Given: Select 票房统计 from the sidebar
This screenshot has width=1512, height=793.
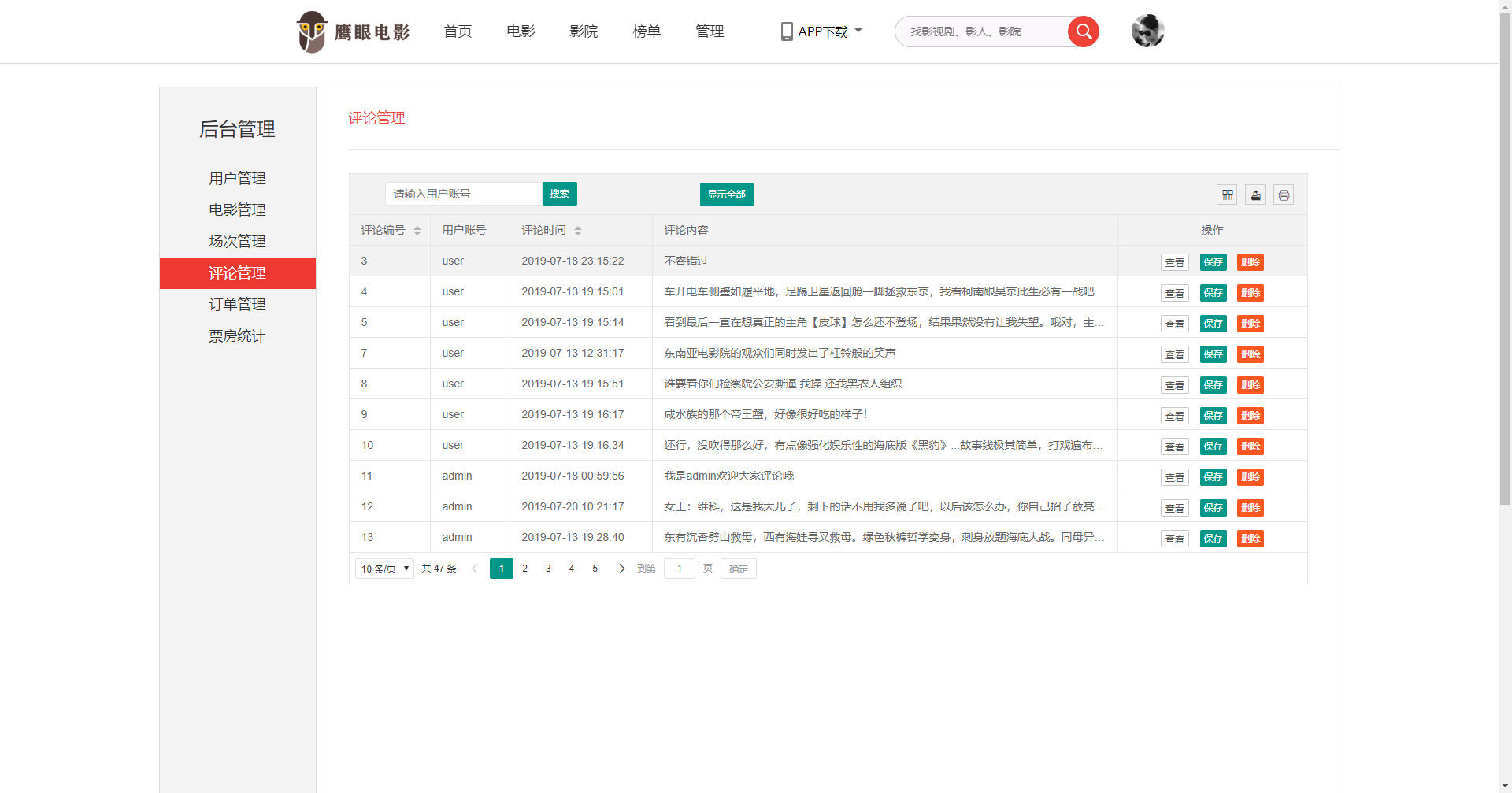Looking at the screenshot, I should [237, 336].
